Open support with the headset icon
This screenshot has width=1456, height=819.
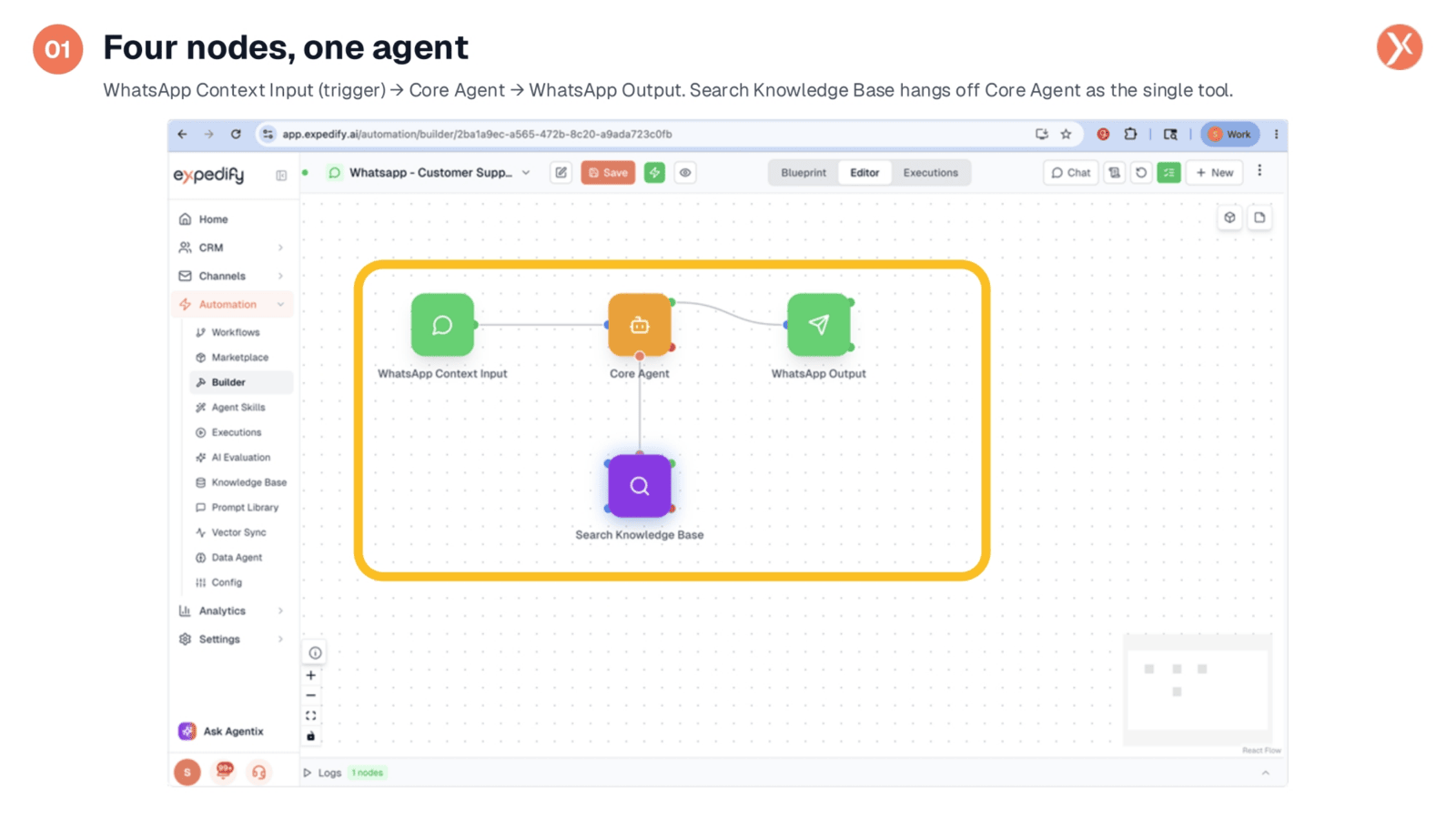coord(259,773)
